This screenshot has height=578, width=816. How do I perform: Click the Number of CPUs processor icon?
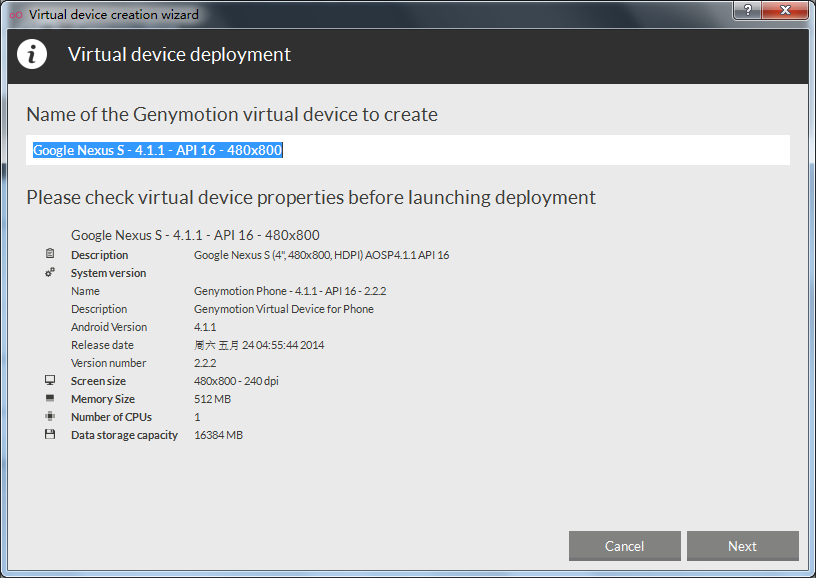[50, 417]
